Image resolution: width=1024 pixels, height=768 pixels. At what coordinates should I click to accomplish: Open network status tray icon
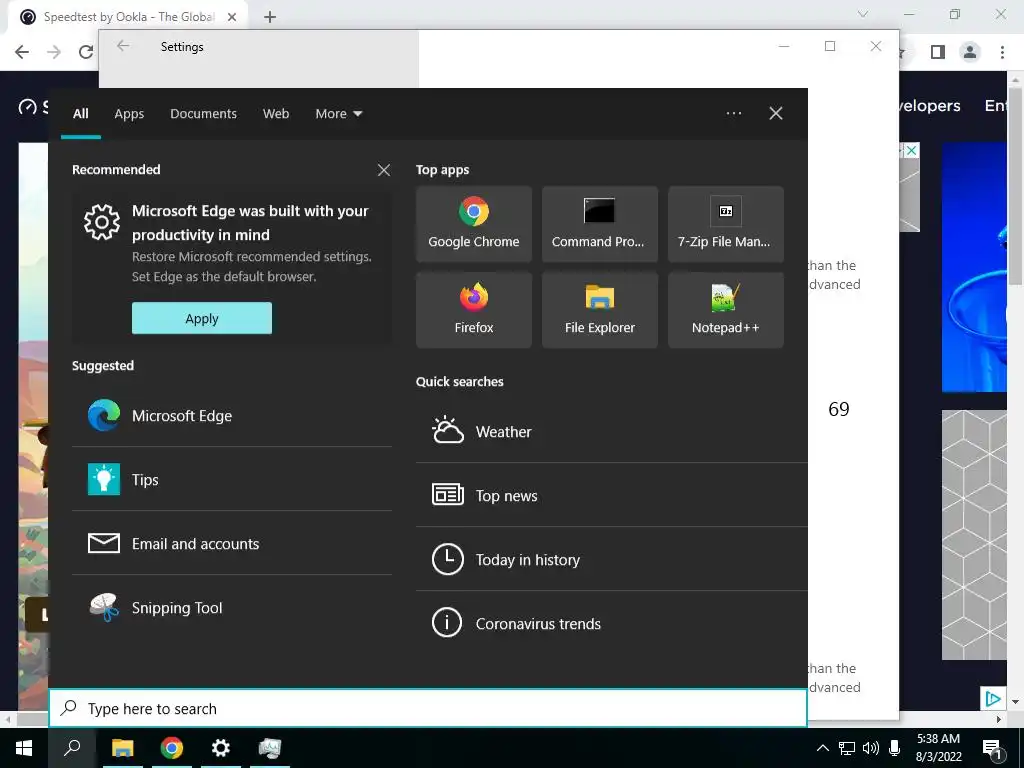point(847,748)
